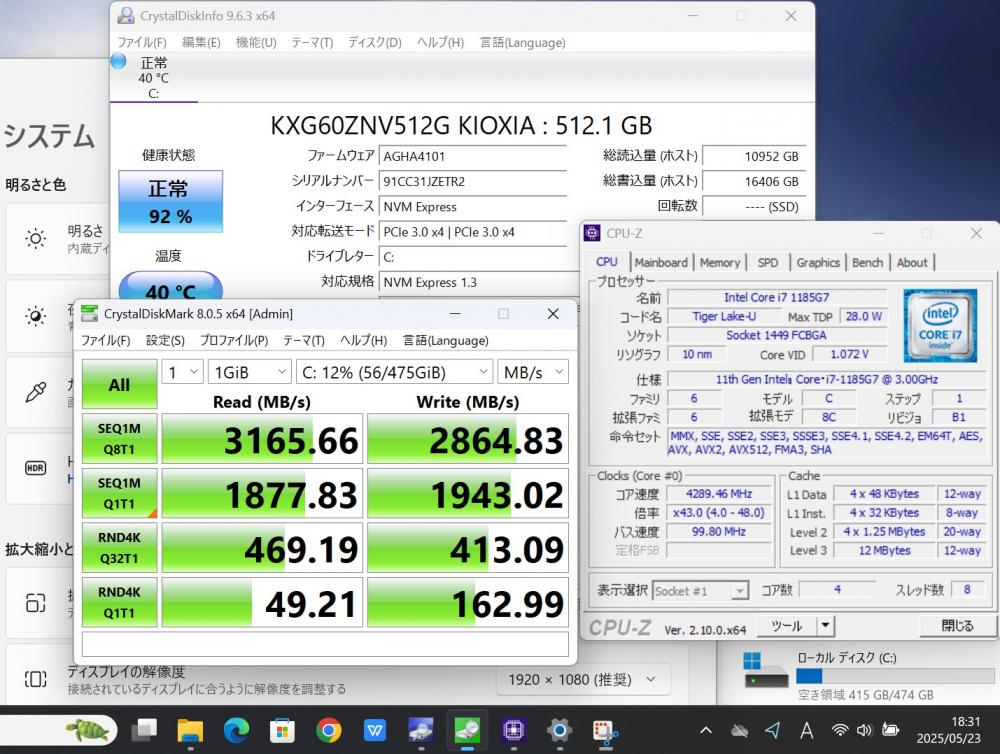This screenshot has height=754, width=1000.
Task: Toggle the IME input mode A indicator
Action: click(x=807, y=730)
